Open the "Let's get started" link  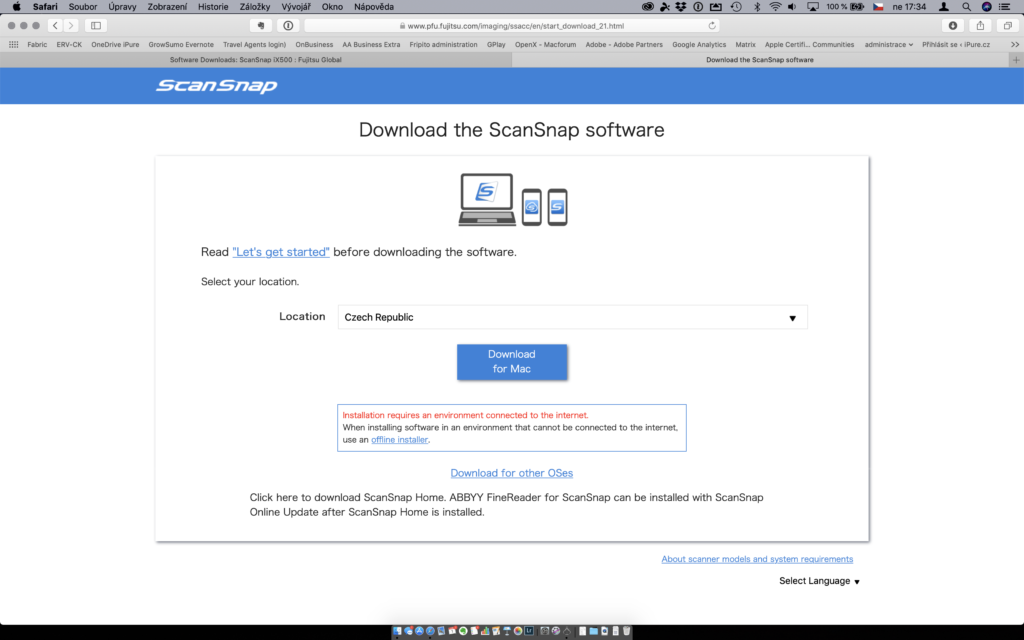click(x=281, y=252)
